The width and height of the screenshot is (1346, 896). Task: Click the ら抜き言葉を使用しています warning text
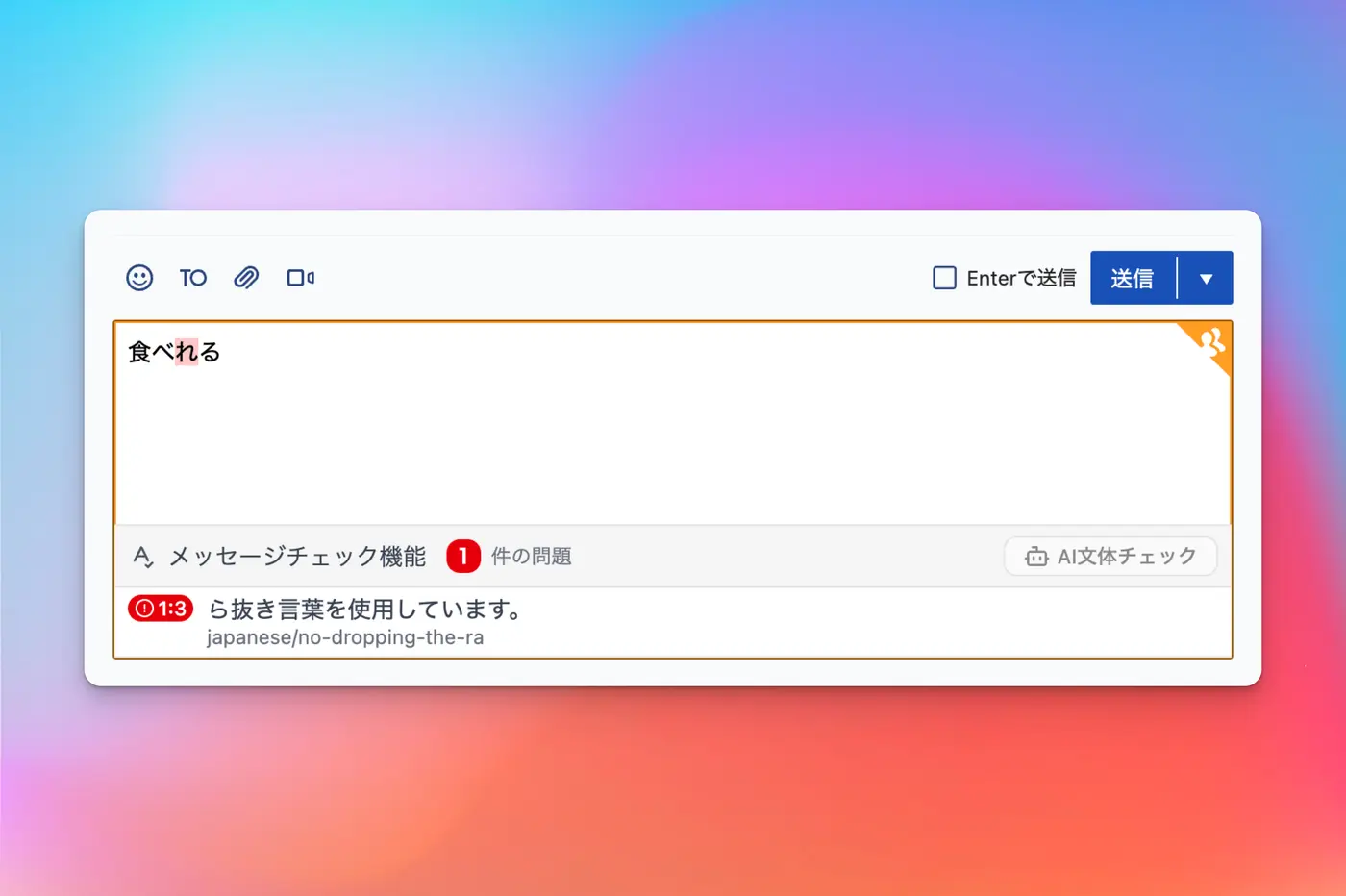click(x=366, y=609)
